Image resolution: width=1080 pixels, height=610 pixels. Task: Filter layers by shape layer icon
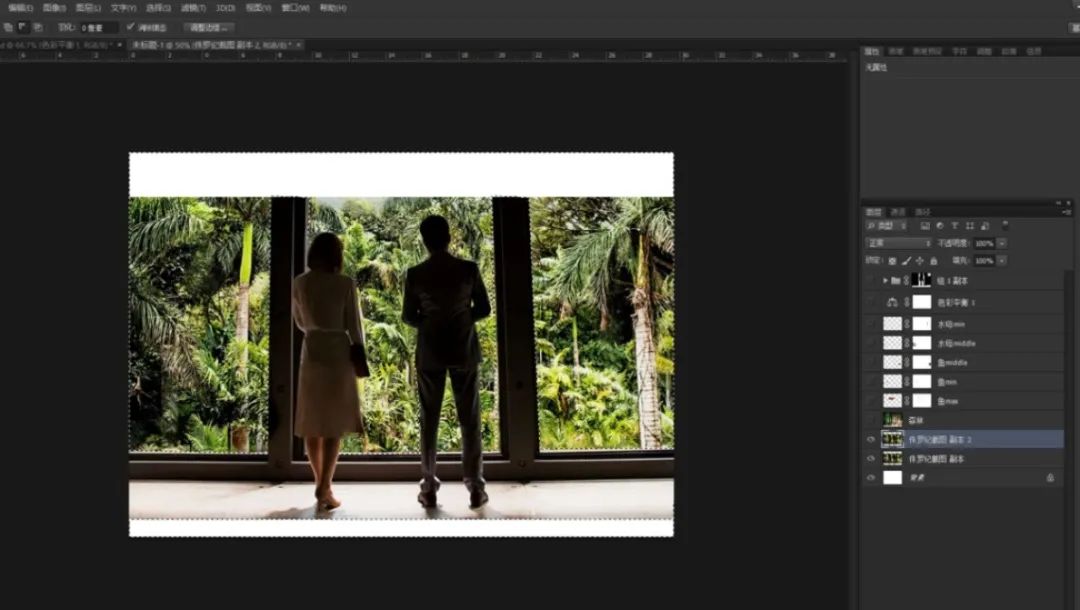970,226
